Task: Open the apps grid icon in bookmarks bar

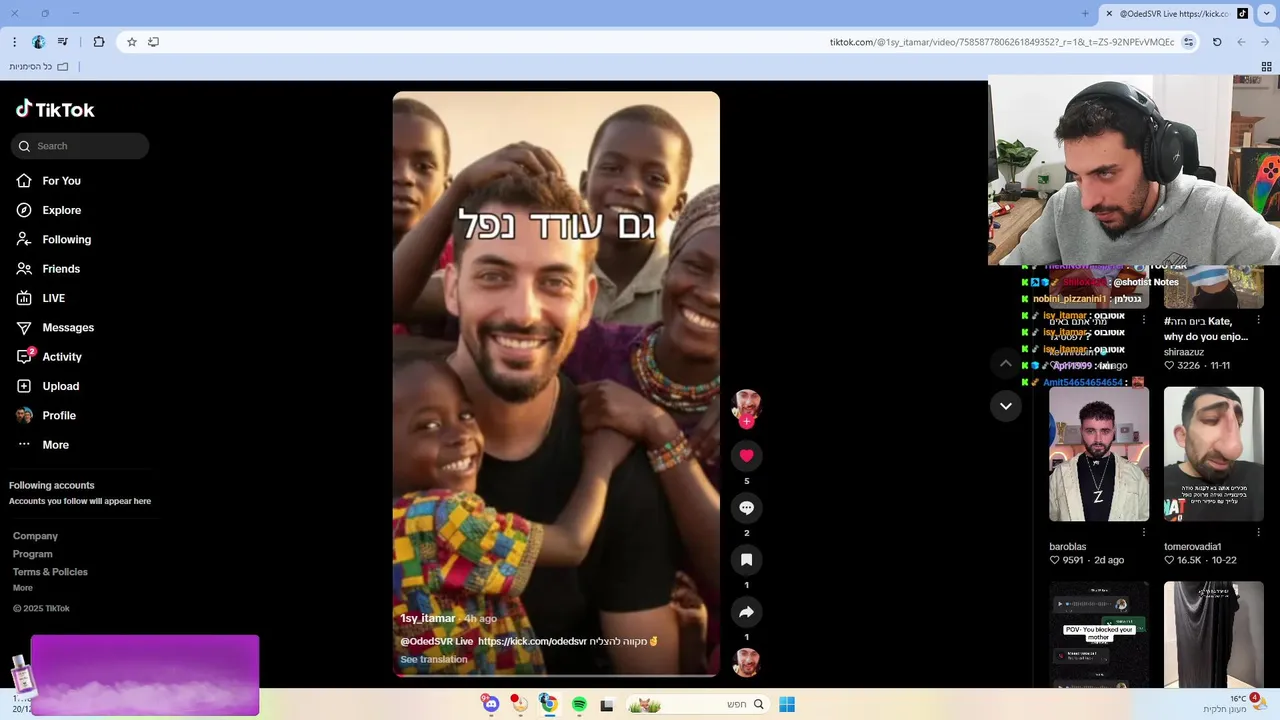Action: 1266,67
